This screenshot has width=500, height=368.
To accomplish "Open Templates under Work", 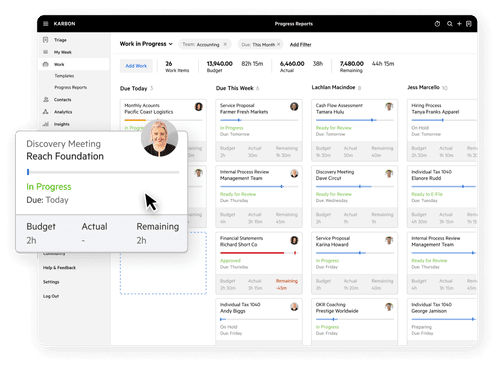I will 64,76.
